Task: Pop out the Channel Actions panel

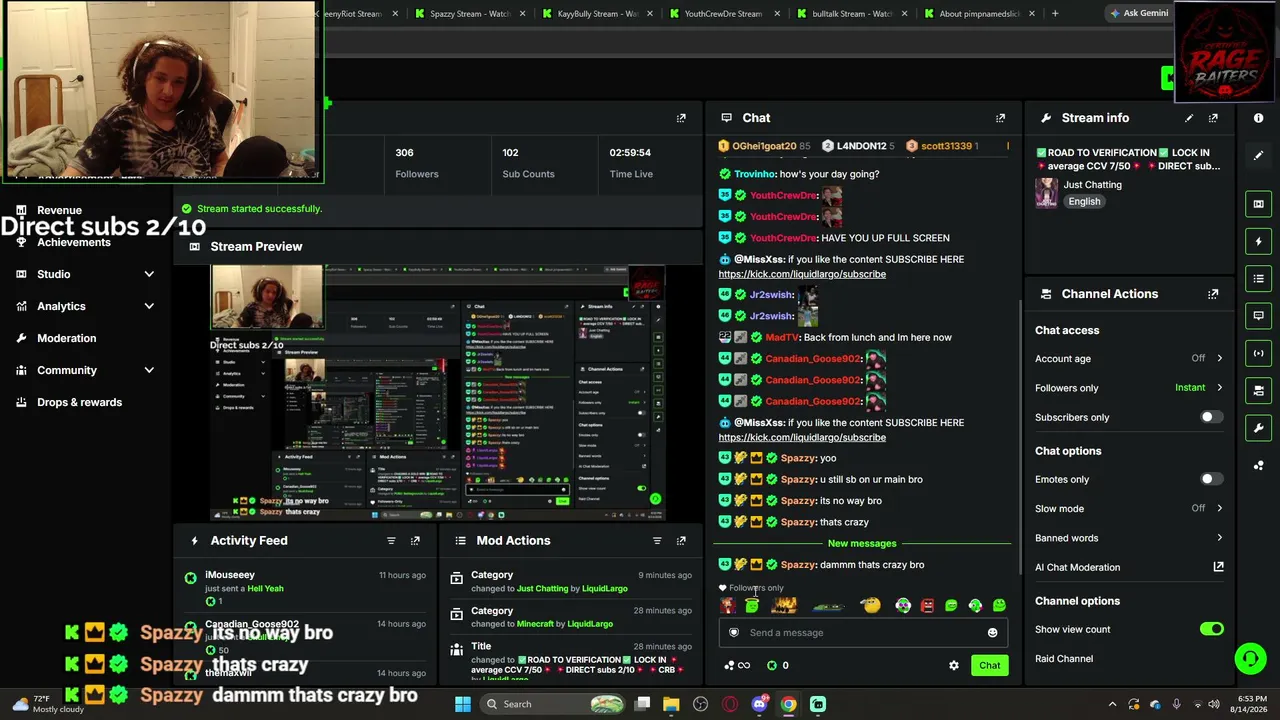Action: pos(1213,294)
